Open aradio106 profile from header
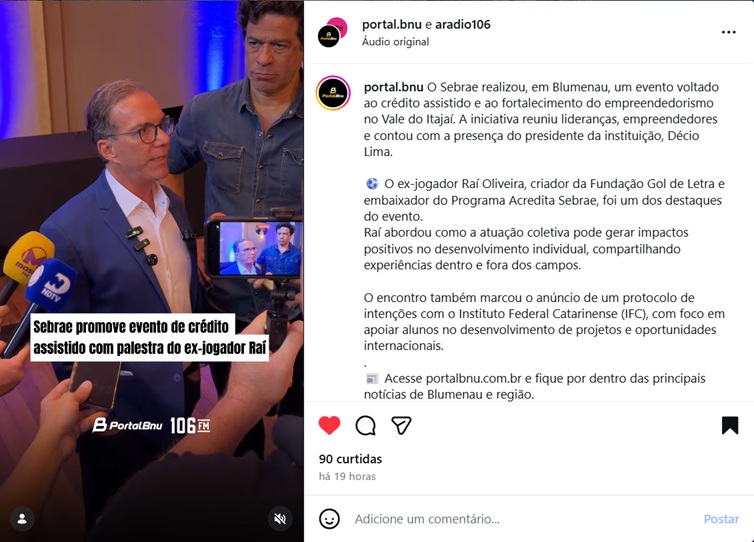754x542 pixels. click(463, 24)
